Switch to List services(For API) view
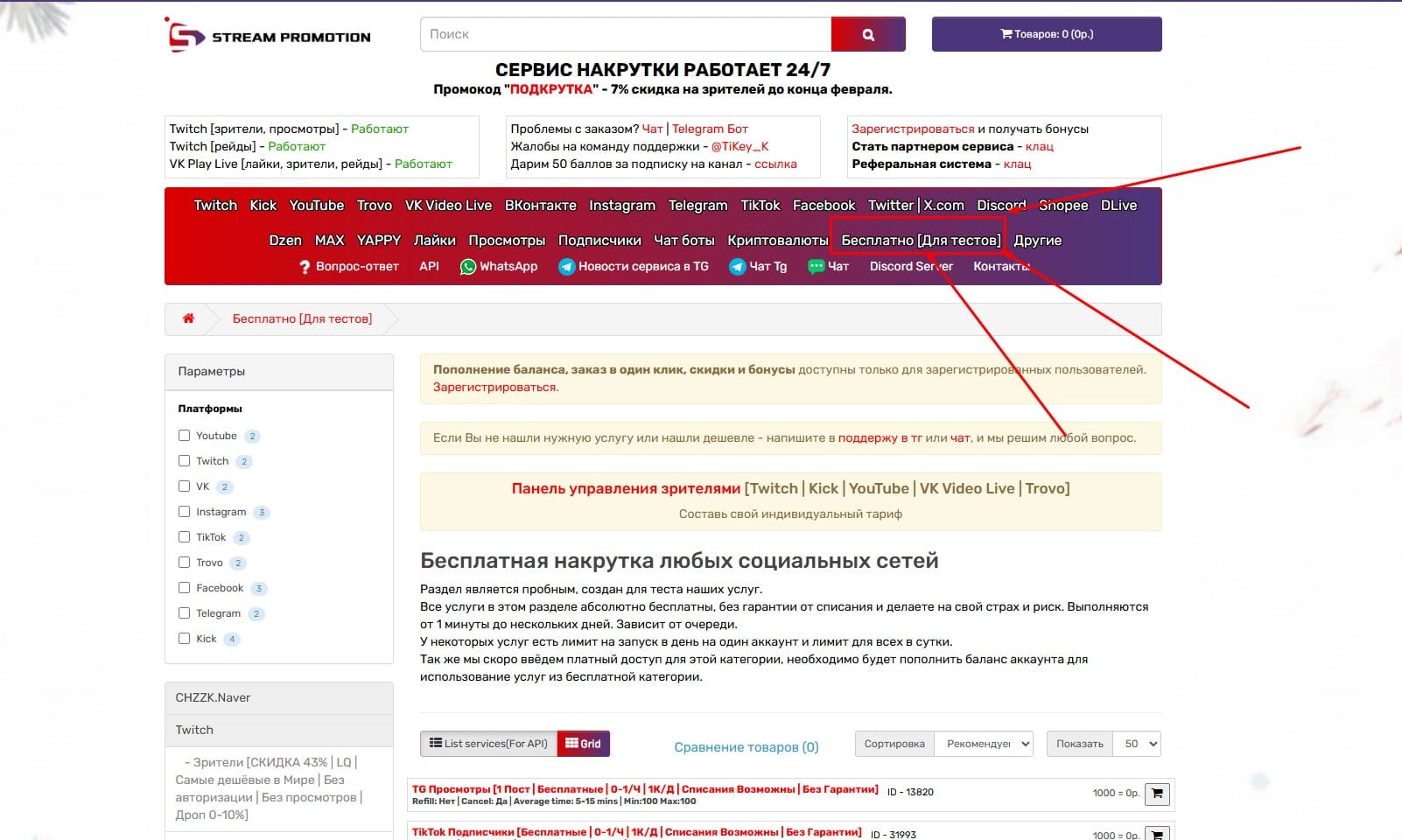 point(488,744)
